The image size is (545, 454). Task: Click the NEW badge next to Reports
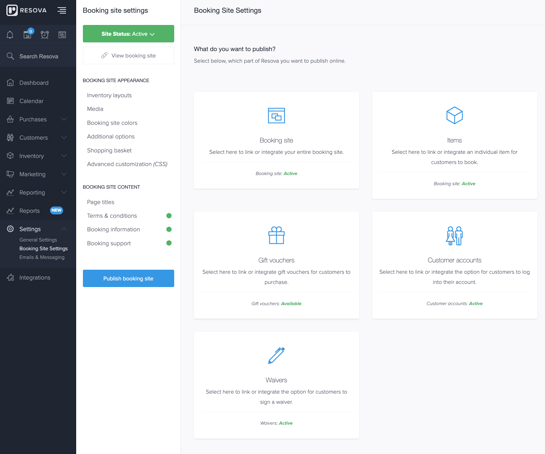click(x=56, y=210)
